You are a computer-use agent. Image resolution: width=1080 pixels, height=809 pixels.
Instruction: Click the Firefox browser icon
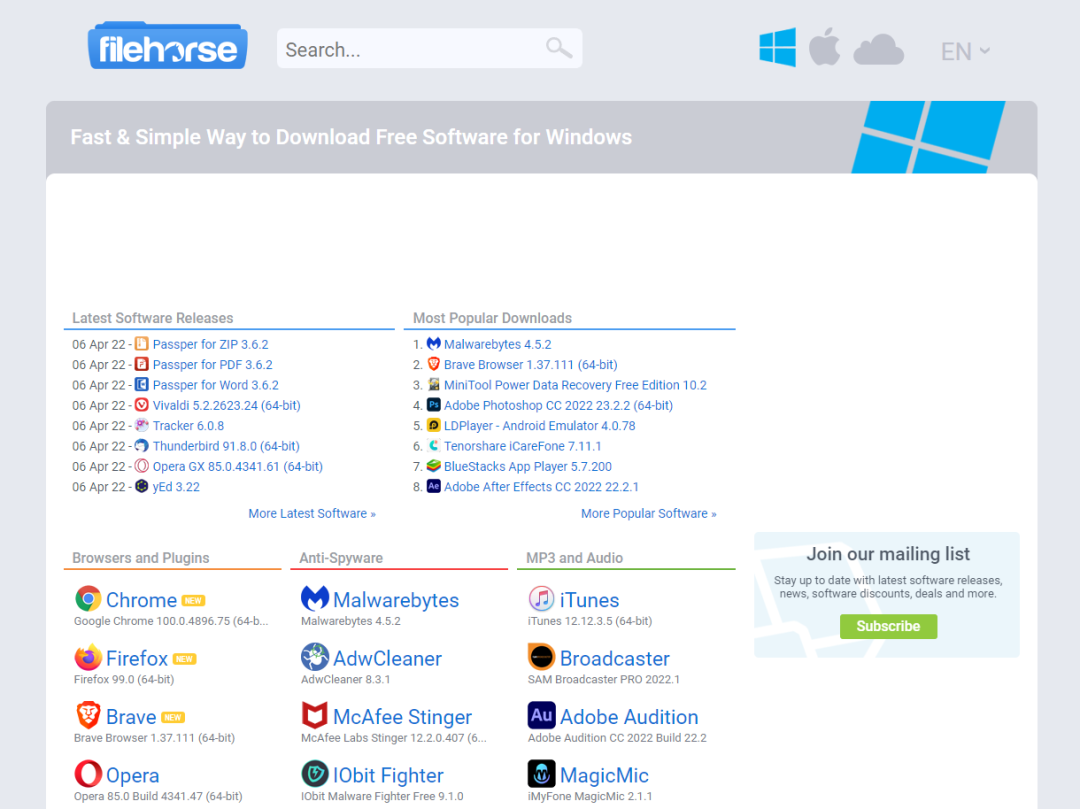(88, 658)
